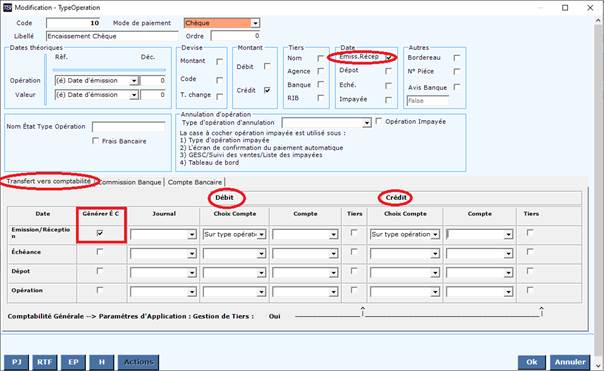Toggle Devise Montant checkbox
The width and height of the screenshot is (604, 371).
click(219, 61)
